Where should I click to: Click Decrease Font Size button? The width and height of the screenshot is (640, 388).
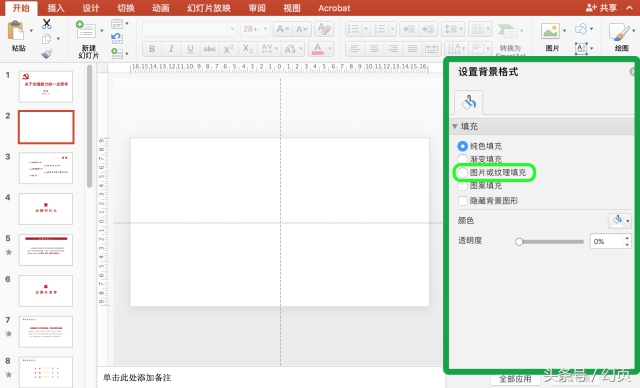point(302,29)
